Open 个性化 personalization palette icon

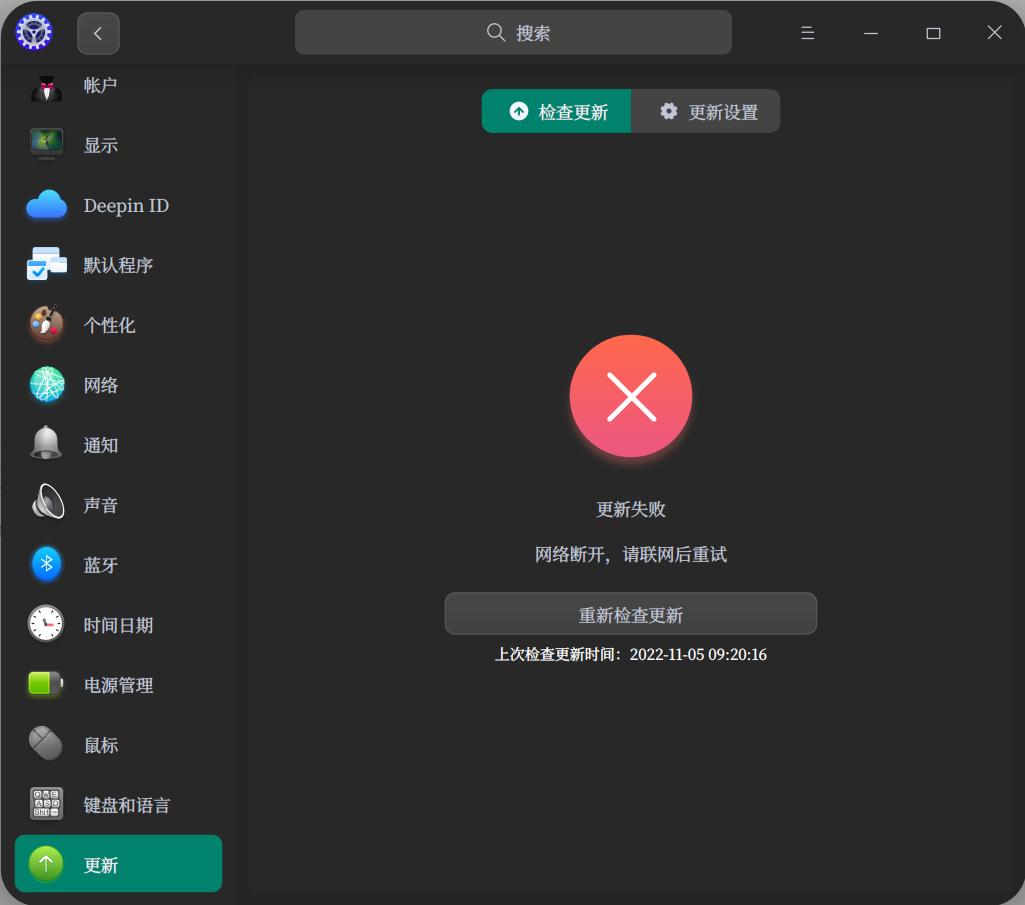46,324
